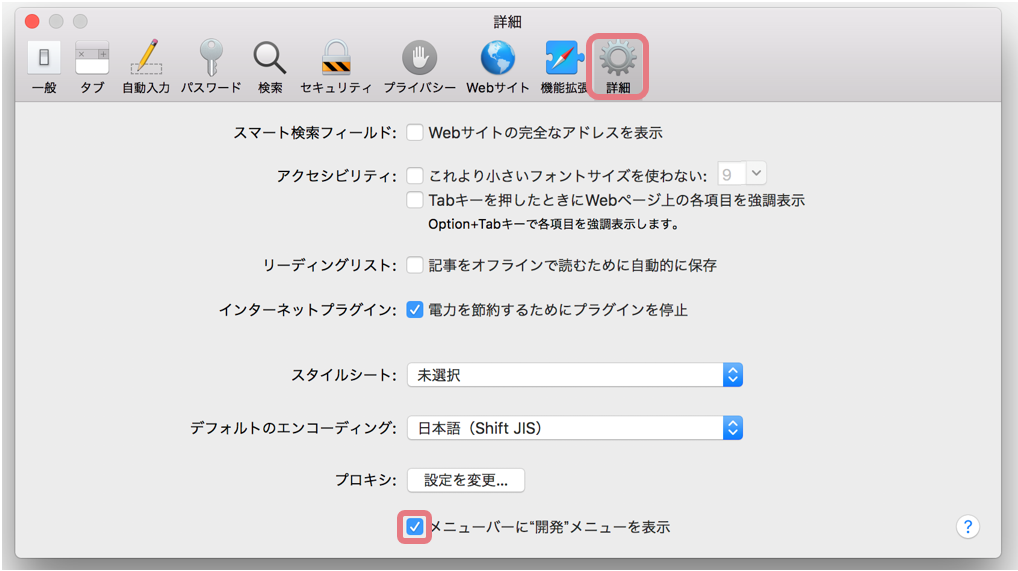Tick これより小さいフォントサイズを使わない checkbox

click(415, 175)
